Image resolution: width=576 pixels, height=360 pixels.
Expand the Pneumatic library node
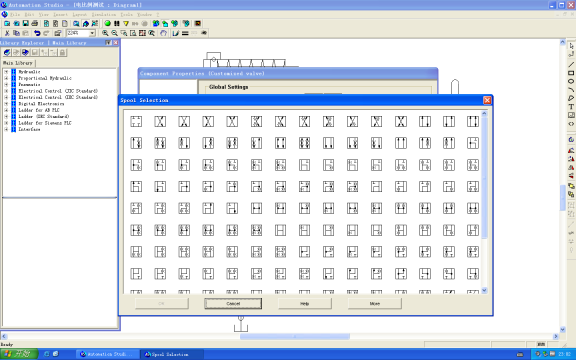6,84
